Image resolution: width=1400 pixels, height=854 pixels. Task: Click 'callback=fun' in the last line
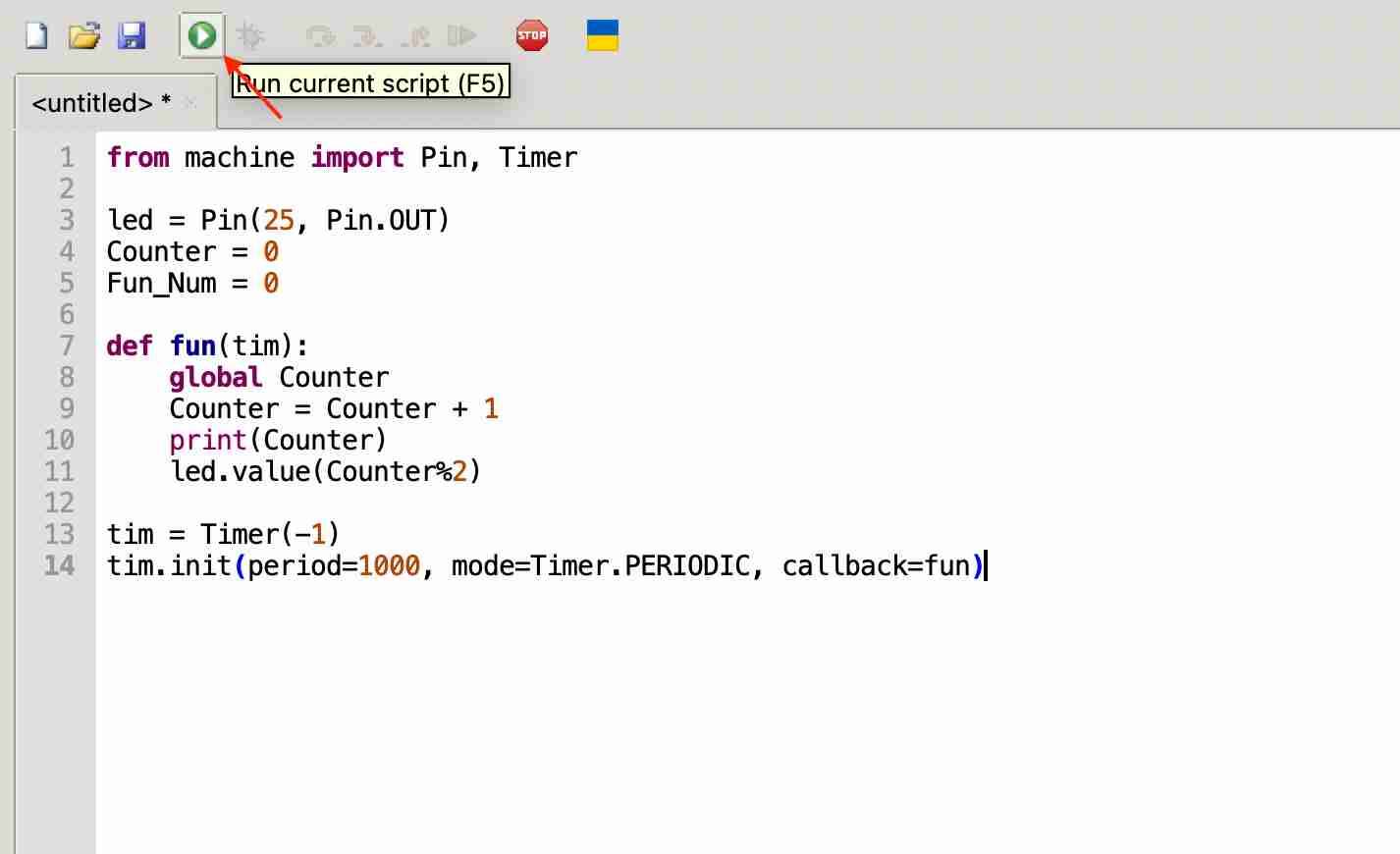tap(876, 565)
